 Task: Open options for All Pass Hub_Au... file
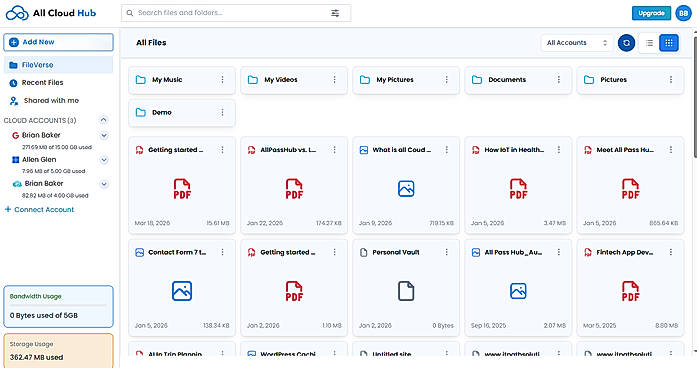pos(558,252)
